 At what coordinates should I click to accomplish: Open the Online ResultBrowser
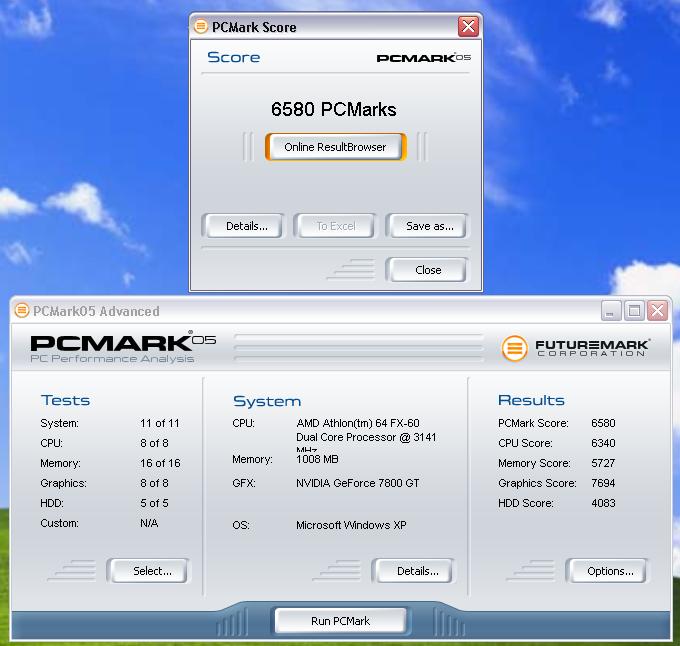pyautogui.click(x=336, y=147)
